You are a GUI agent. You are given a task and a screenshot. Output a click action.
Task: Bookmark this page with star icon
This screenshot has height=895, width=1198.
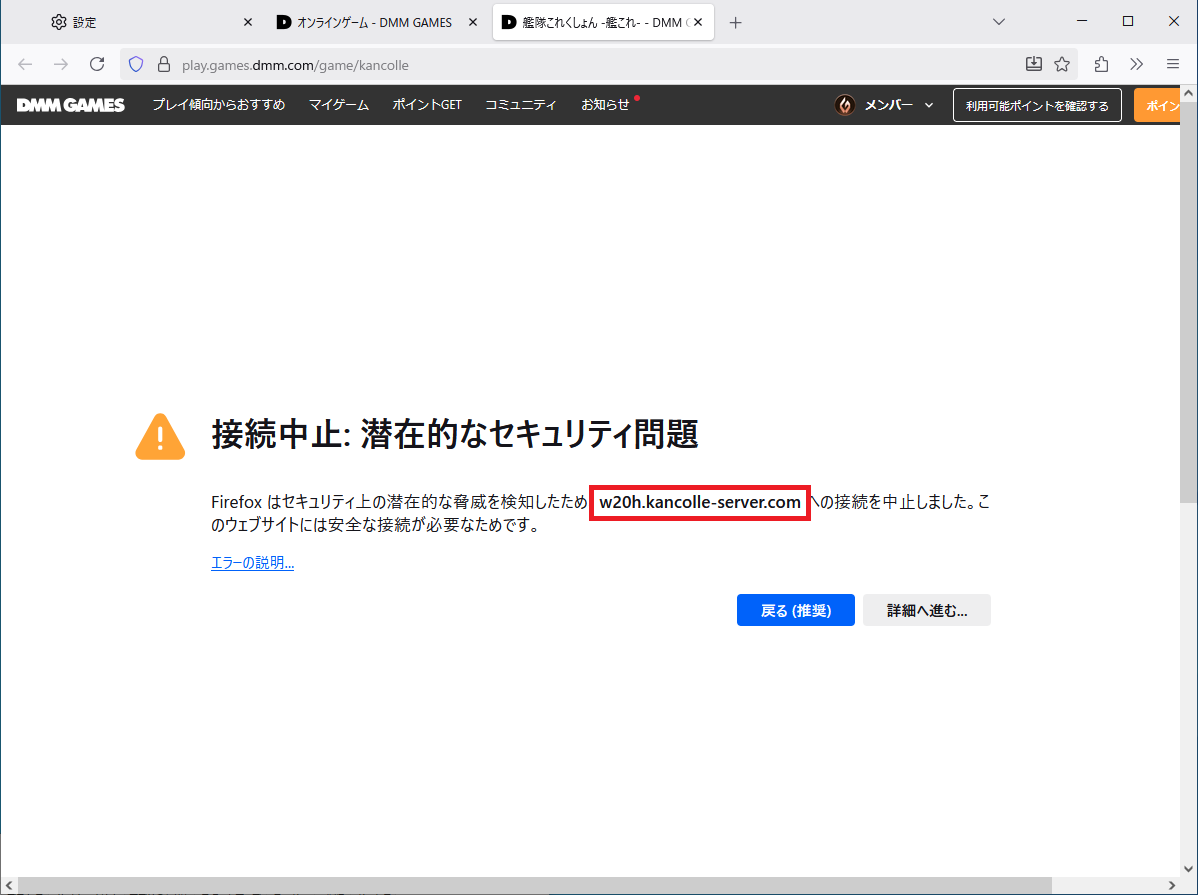1062,64
